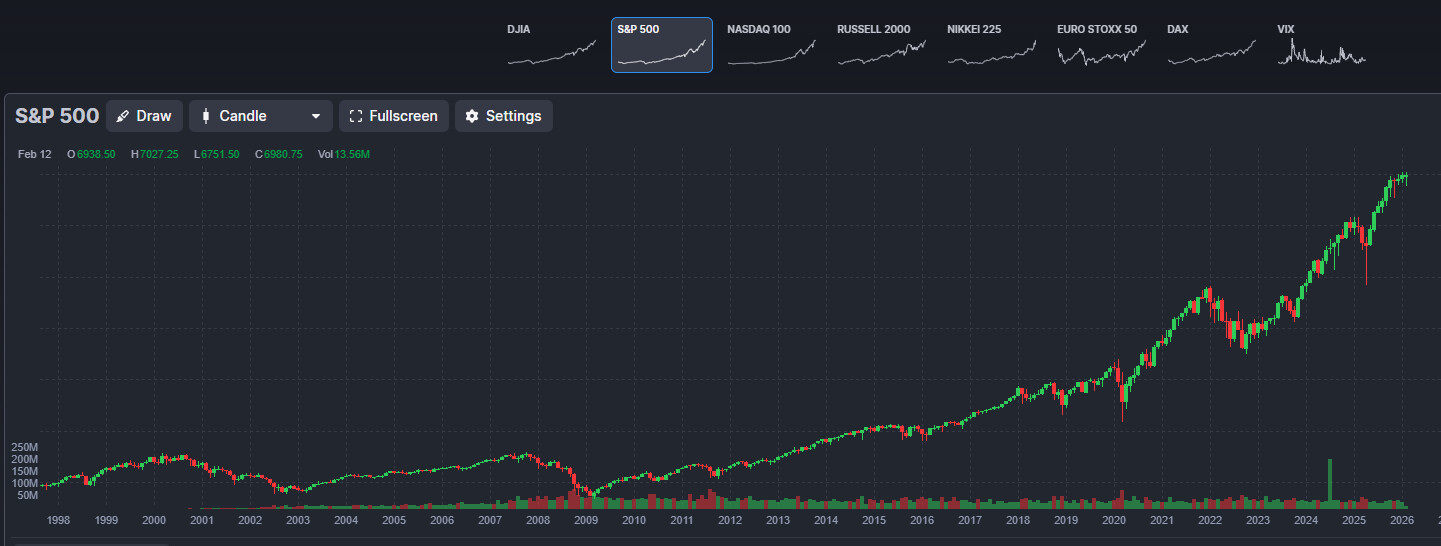The height and width of the screenshot is (546, 1441).
Task: Select the S&P 500 index card
Action: pyautogui.click(x=662, y=45)
